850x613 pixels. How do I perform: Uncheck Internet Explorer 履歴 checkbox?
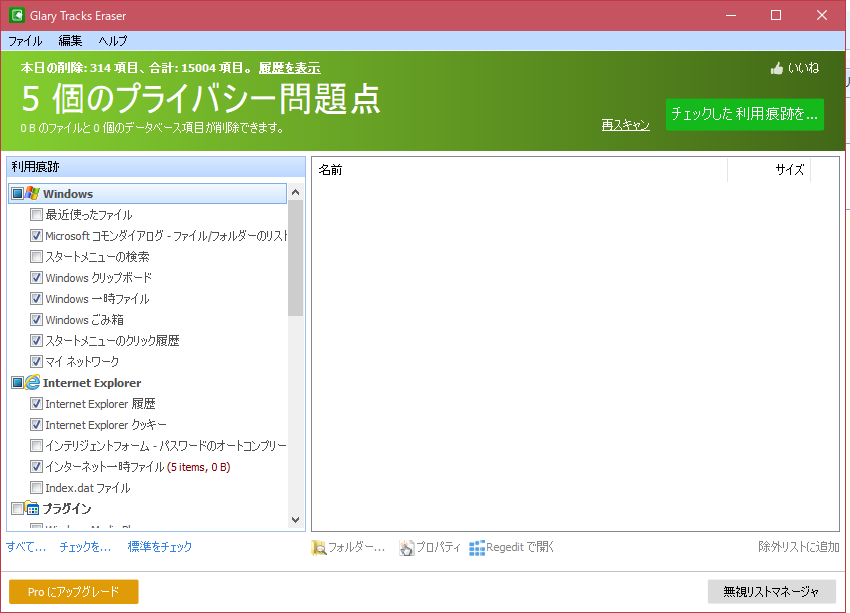pyautogui.click(x=36, y=404)
